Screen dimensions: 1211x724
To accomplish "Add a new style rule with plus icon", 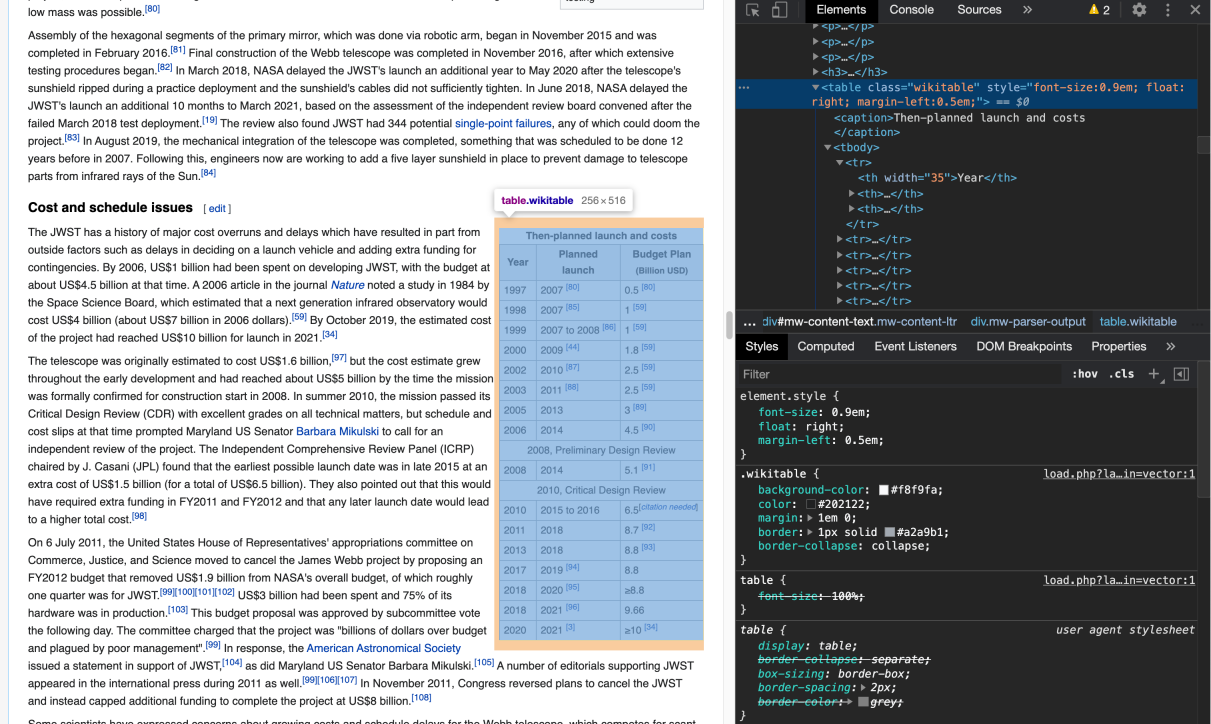I will coord(1153,374).
